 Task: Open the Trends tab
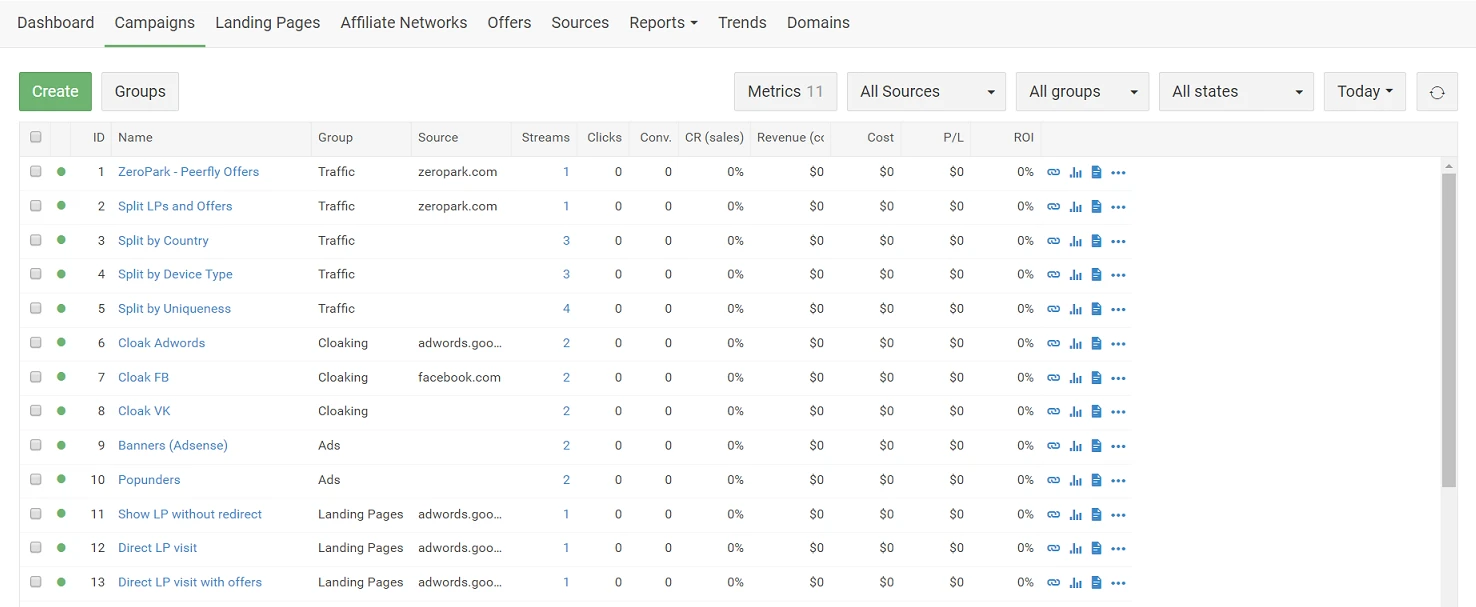point(742,22)
